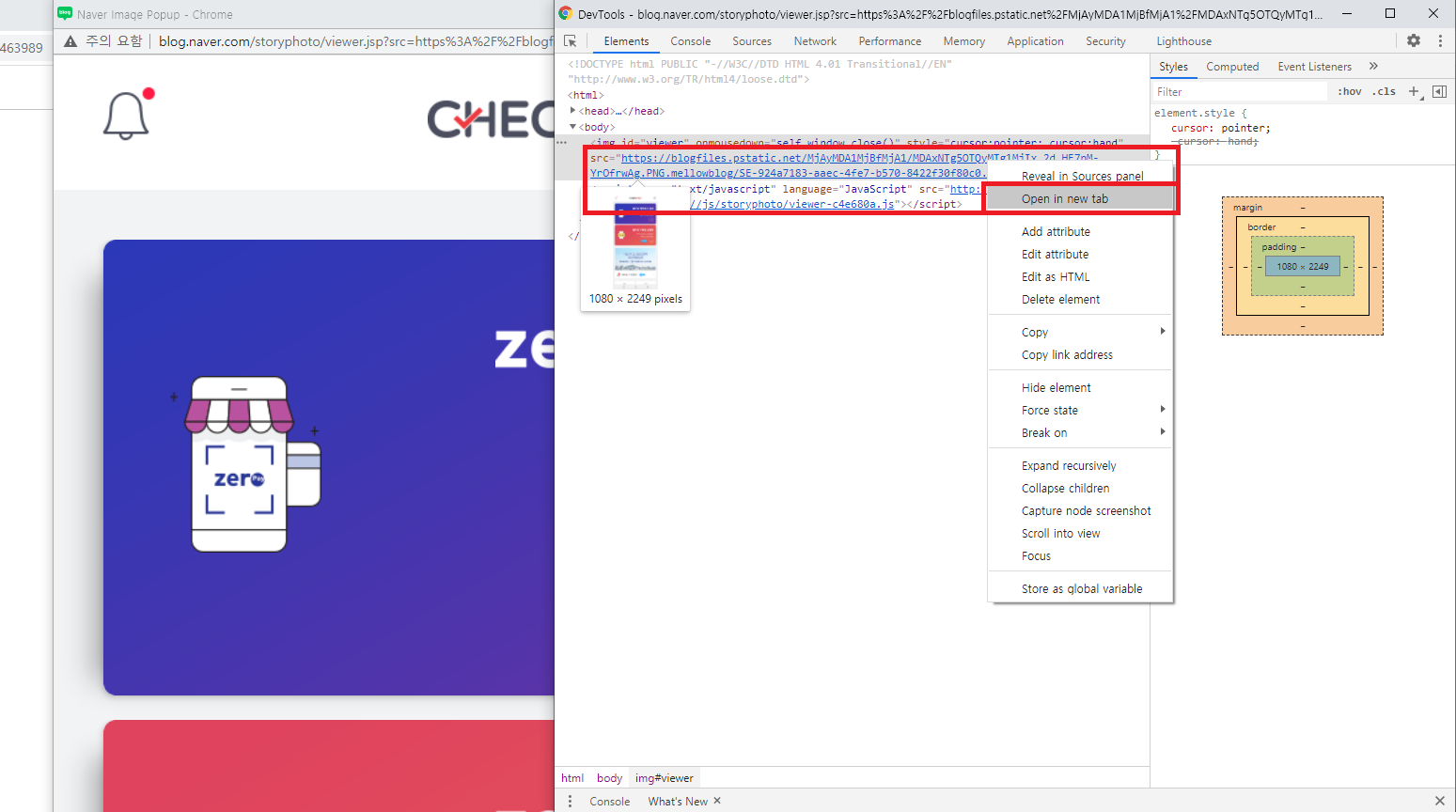Close the bottom drawer
This screenshot has height=812, width=1456.
pos(1439,801)
